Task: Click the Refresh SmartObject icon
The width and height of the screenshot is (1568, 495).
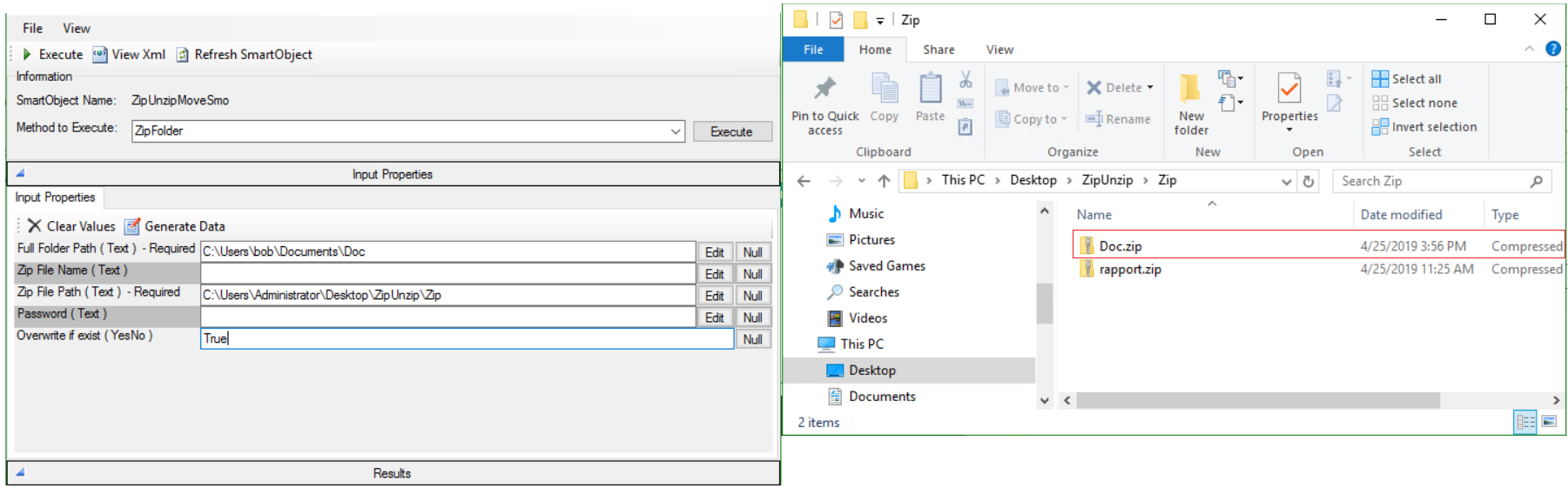Action: (183, 55)
